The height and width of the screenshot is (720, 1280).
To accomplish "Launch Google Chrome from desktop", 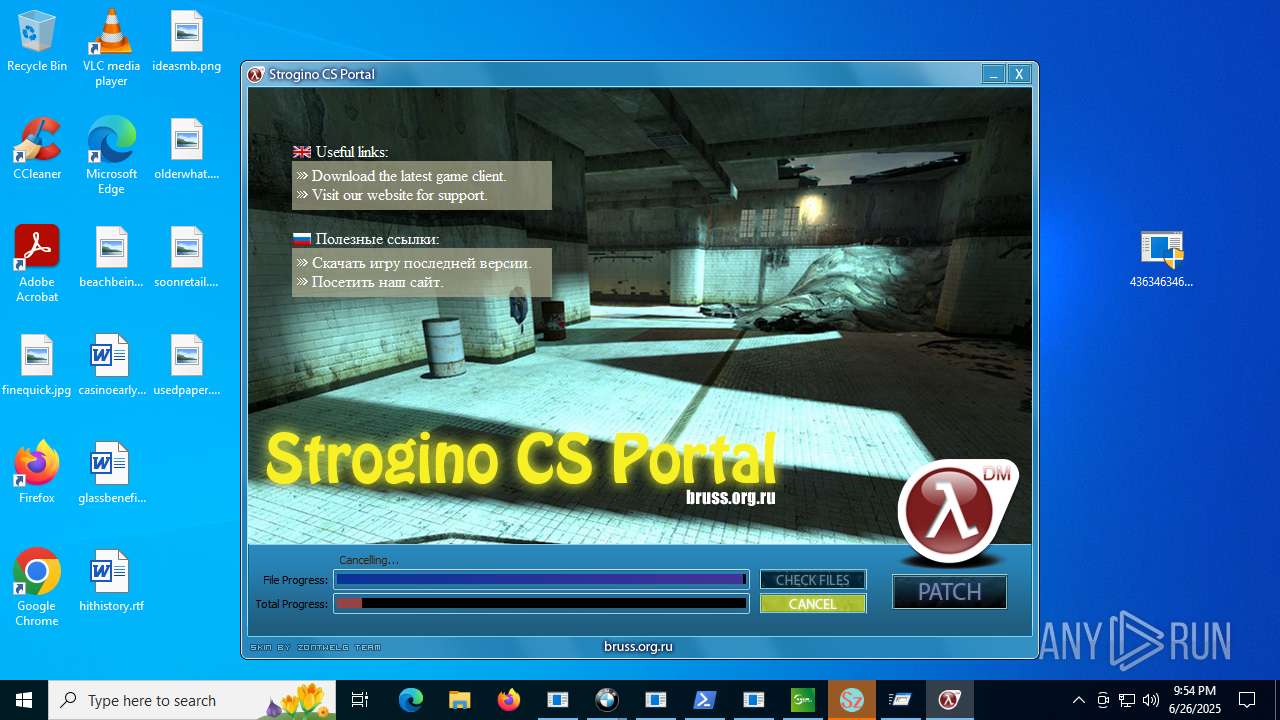I will 37,587.
